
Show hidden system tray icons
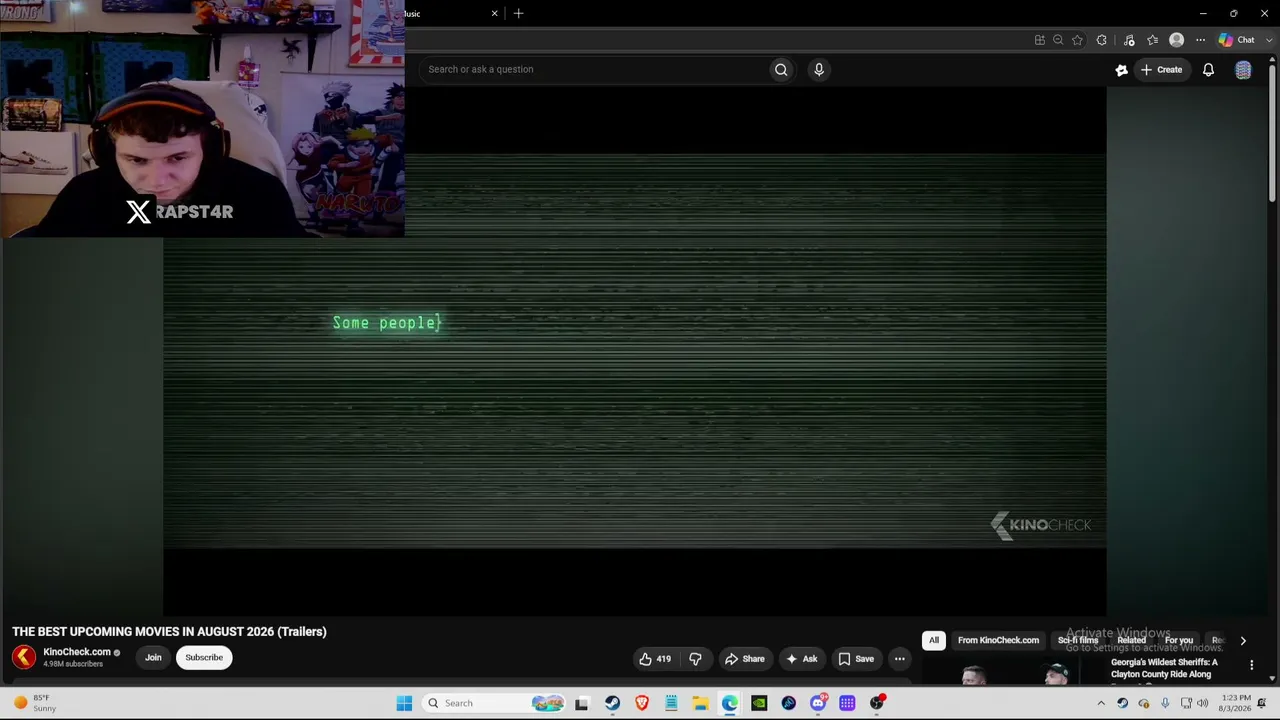coord(1101,703)
